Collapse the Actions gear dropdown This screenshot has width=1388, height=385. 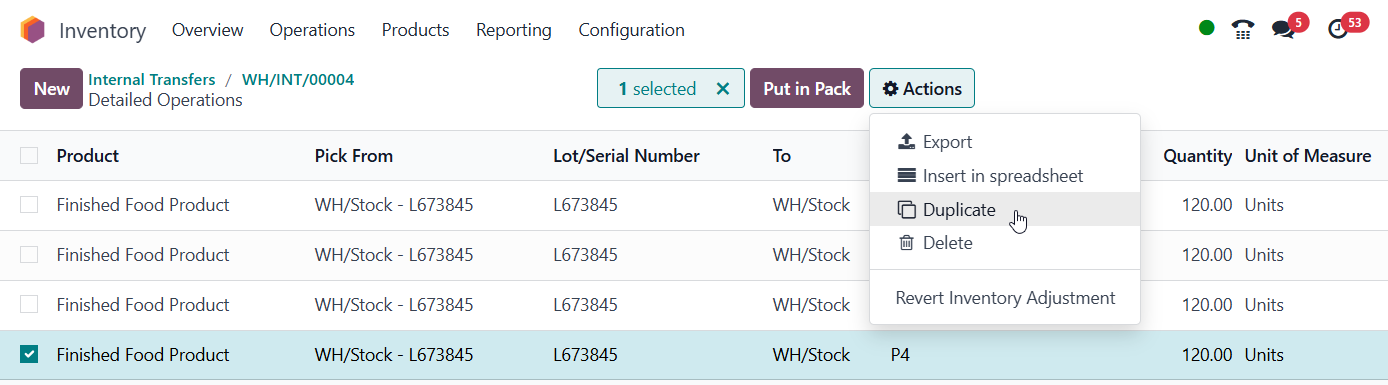922,88
